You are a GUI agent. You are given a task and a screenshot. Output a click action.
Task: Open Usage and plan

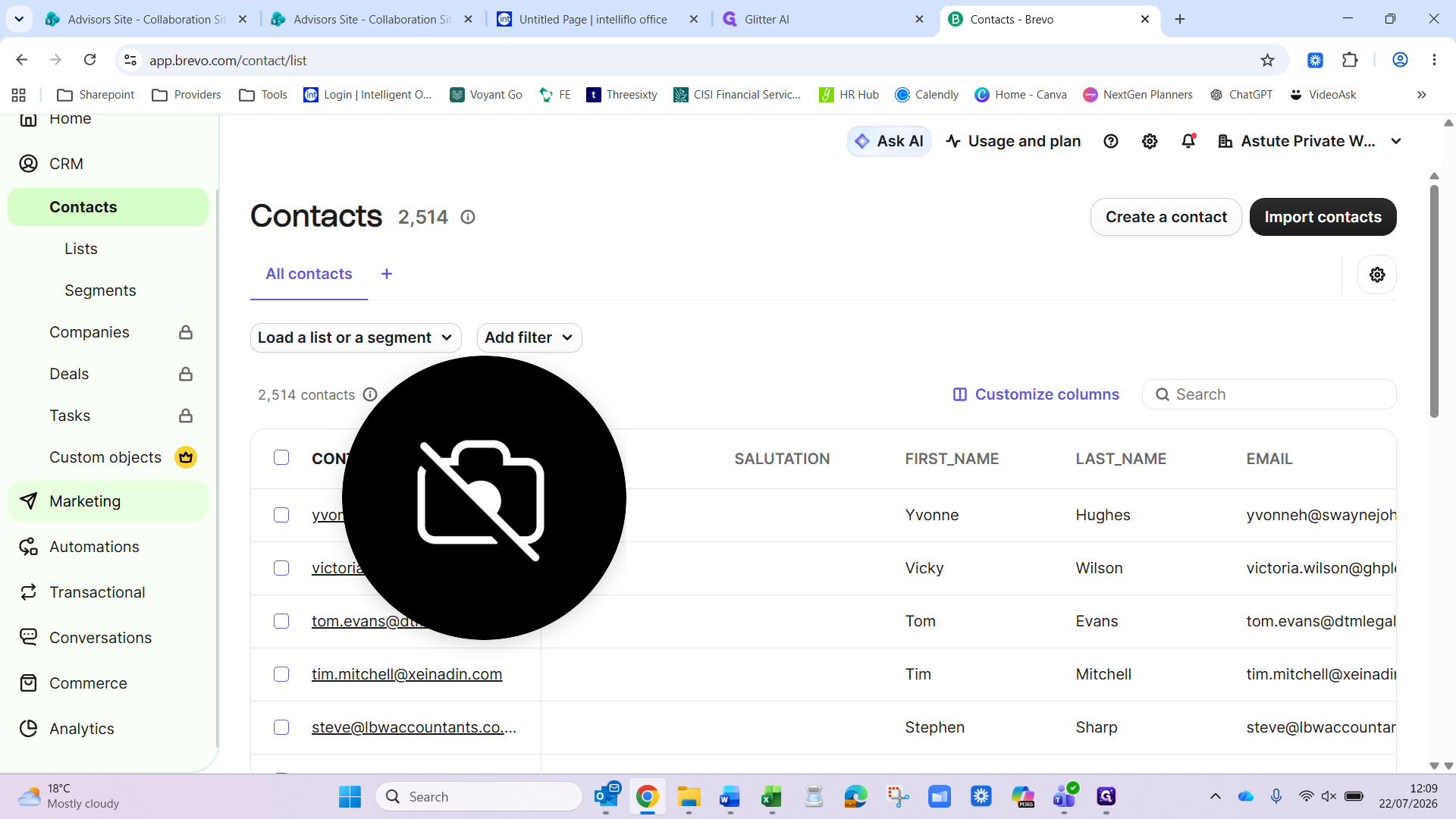[1013, 141]
